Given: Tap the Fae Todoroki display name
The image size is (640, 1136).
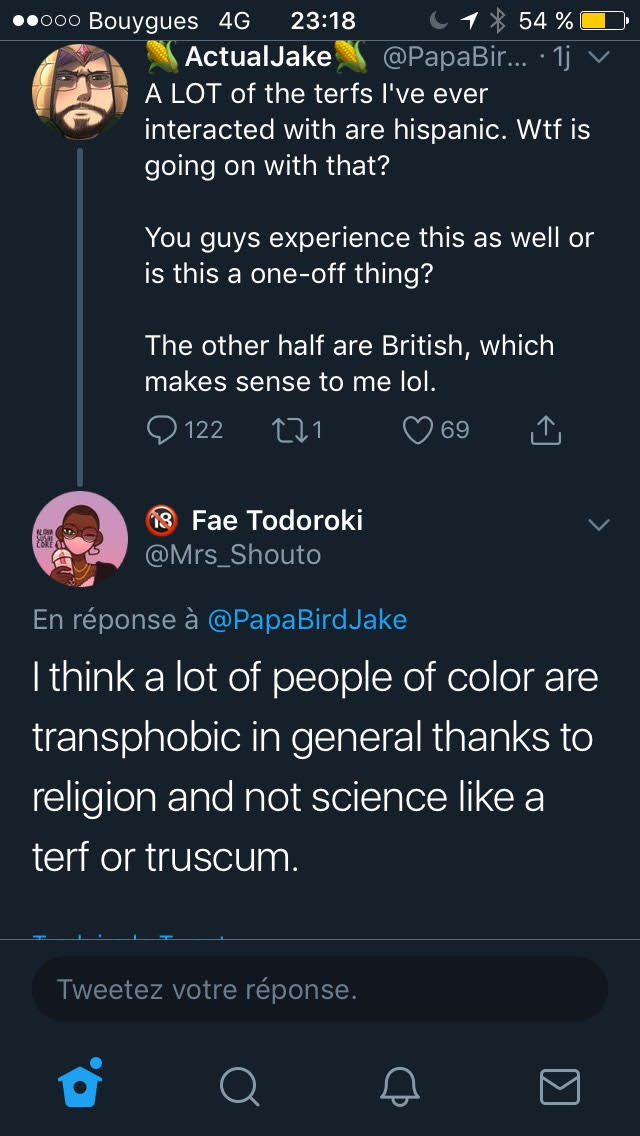Looking at the screenshot, I should (277, 520).
